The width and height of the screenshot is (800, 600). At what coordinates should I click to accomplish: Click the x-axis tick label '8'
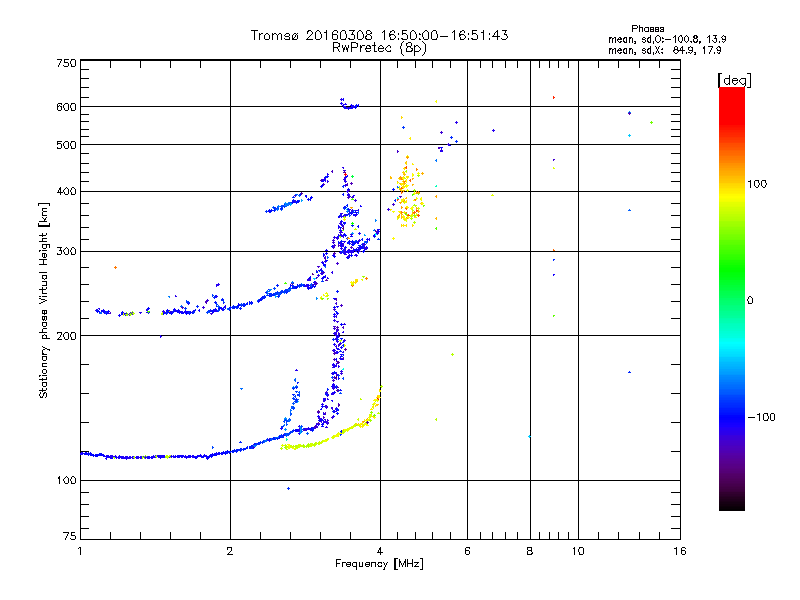point(530,551)
